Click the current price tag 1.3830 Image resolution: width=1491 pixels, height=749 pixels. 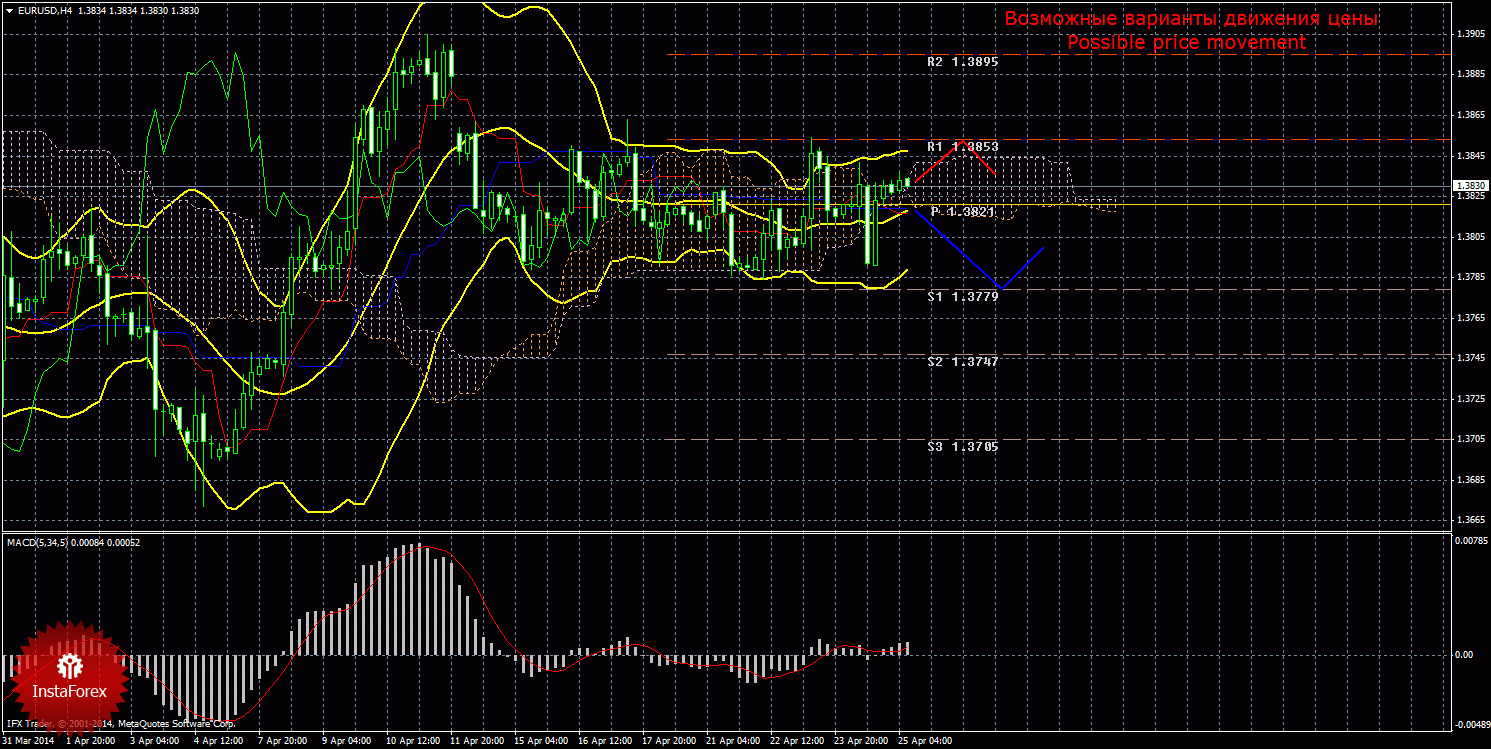coord(1469,186)
